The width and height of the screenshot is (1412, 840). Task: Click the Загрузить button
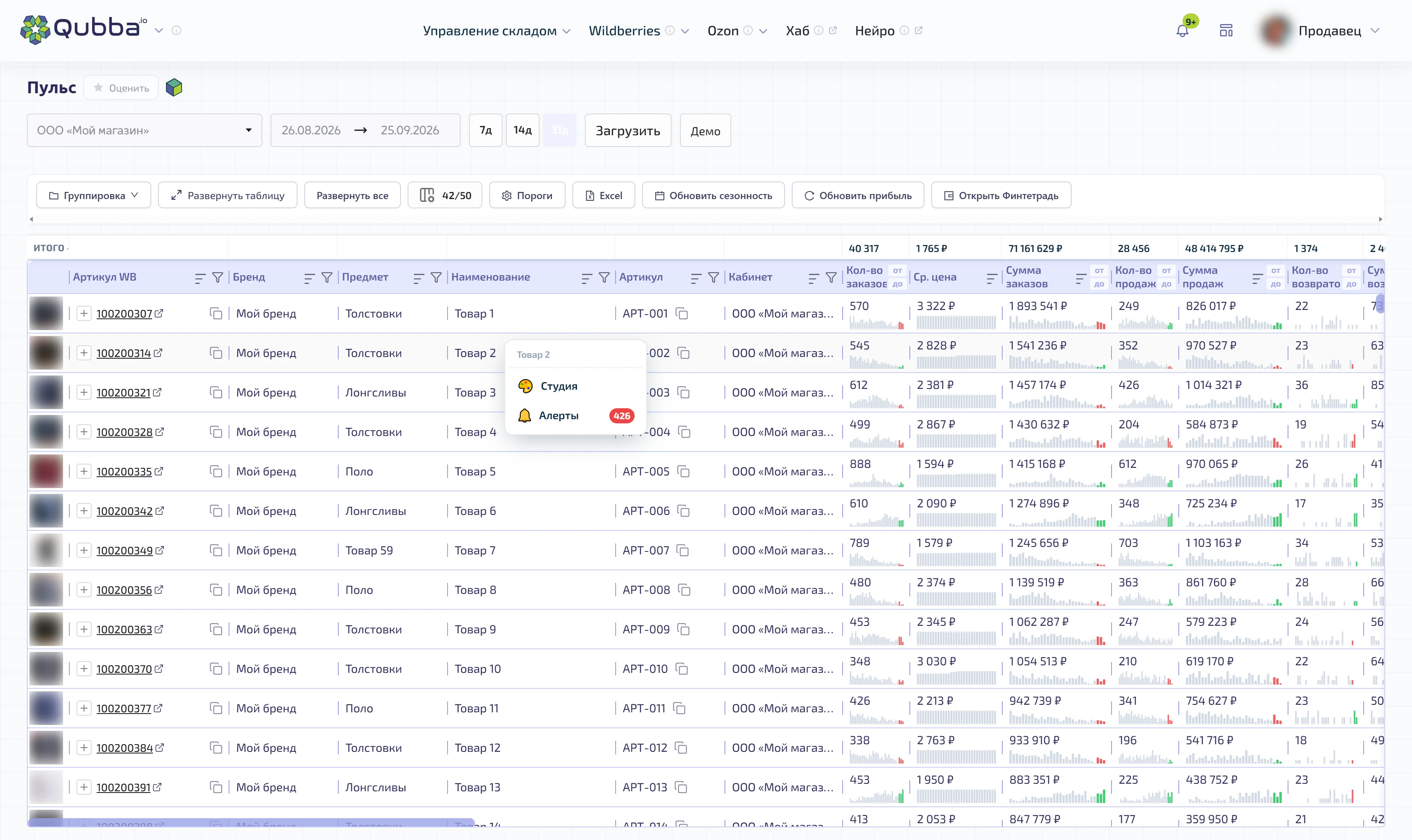pos(627,131)
